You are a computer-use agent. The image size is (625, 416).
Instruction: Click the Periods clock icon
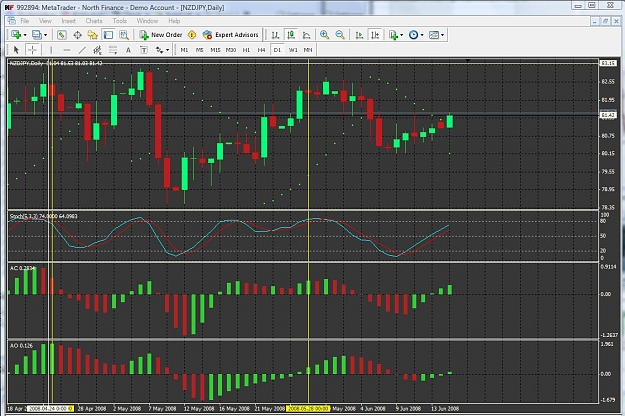click(x=414, y=35)
